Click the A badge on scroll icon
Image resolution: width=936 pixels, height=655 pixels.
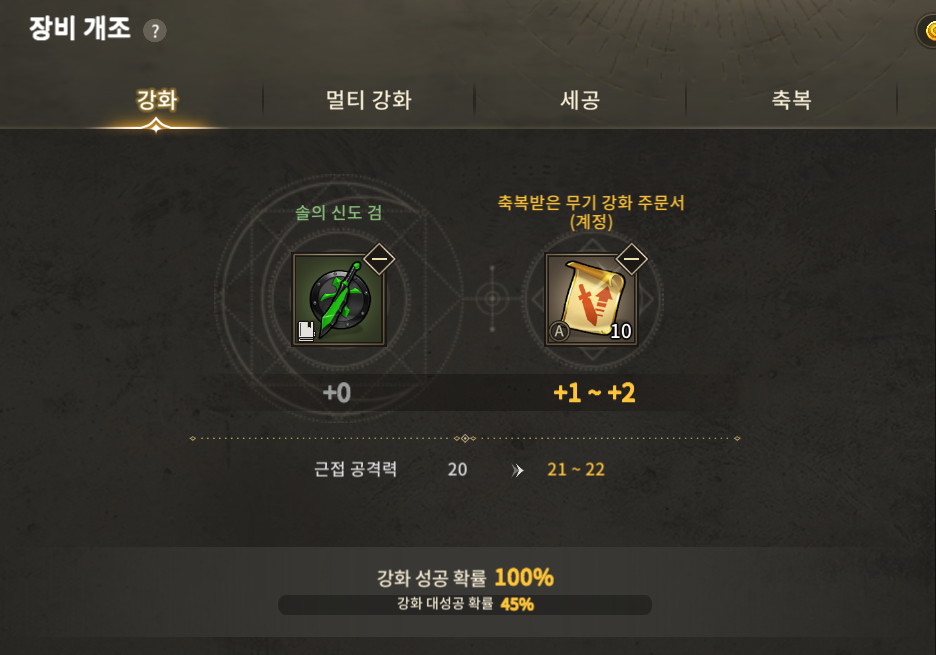click(559, 331)
